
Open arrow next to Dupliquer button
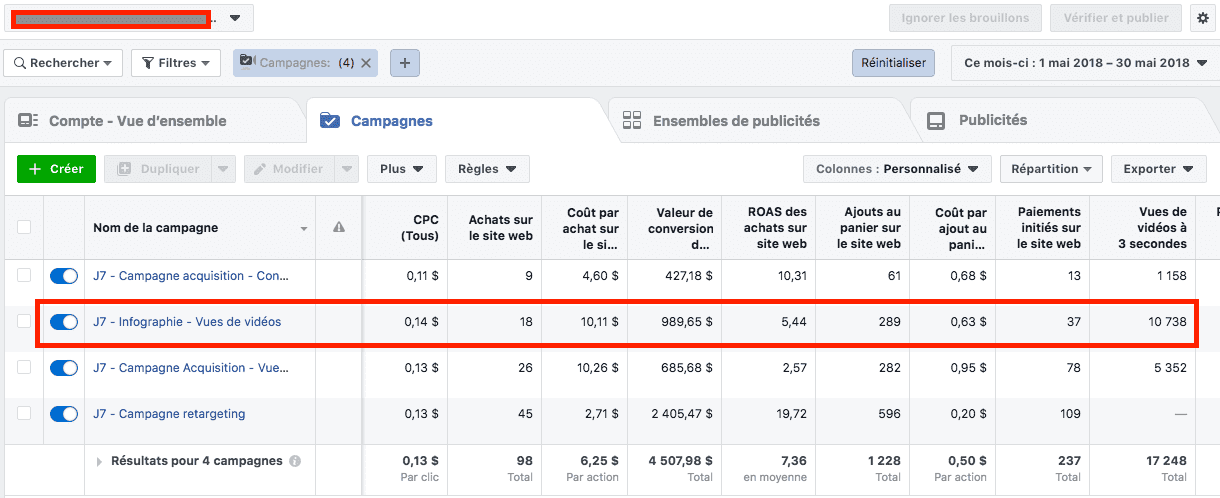coord(224,169)
